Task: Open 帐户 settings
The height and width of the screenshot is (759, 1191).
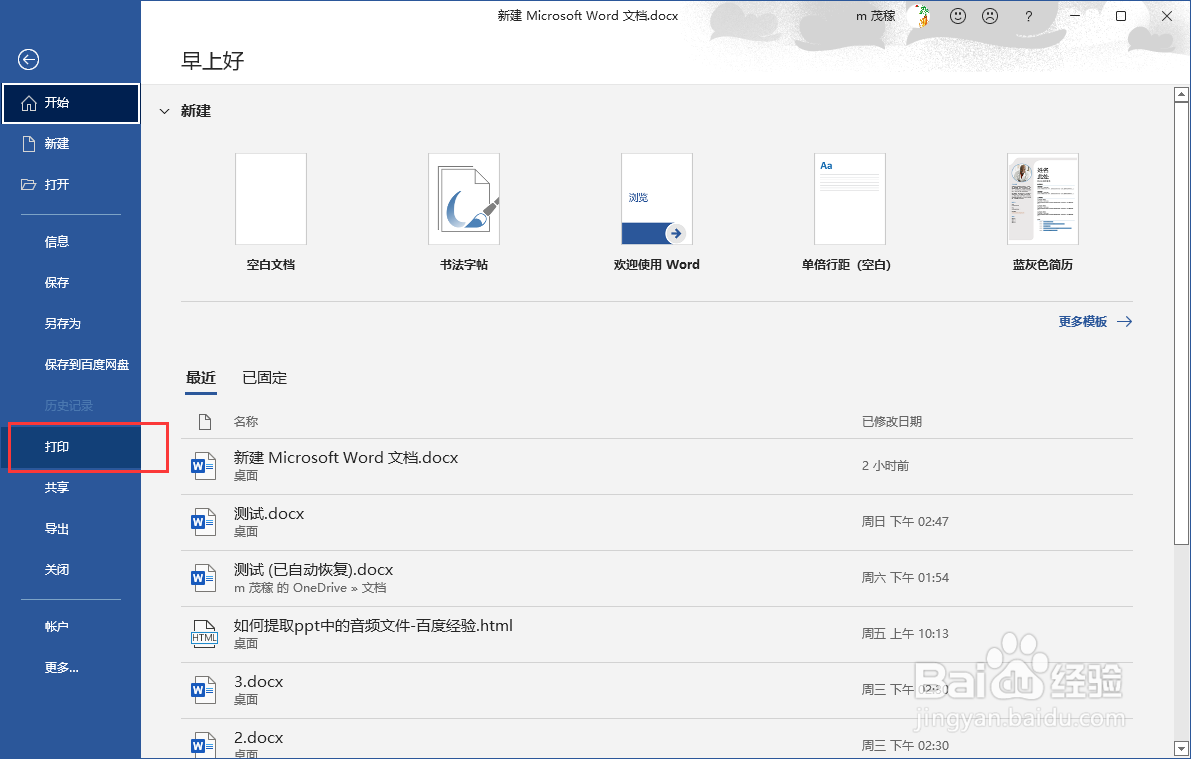Action: click(x=71, y=627)
